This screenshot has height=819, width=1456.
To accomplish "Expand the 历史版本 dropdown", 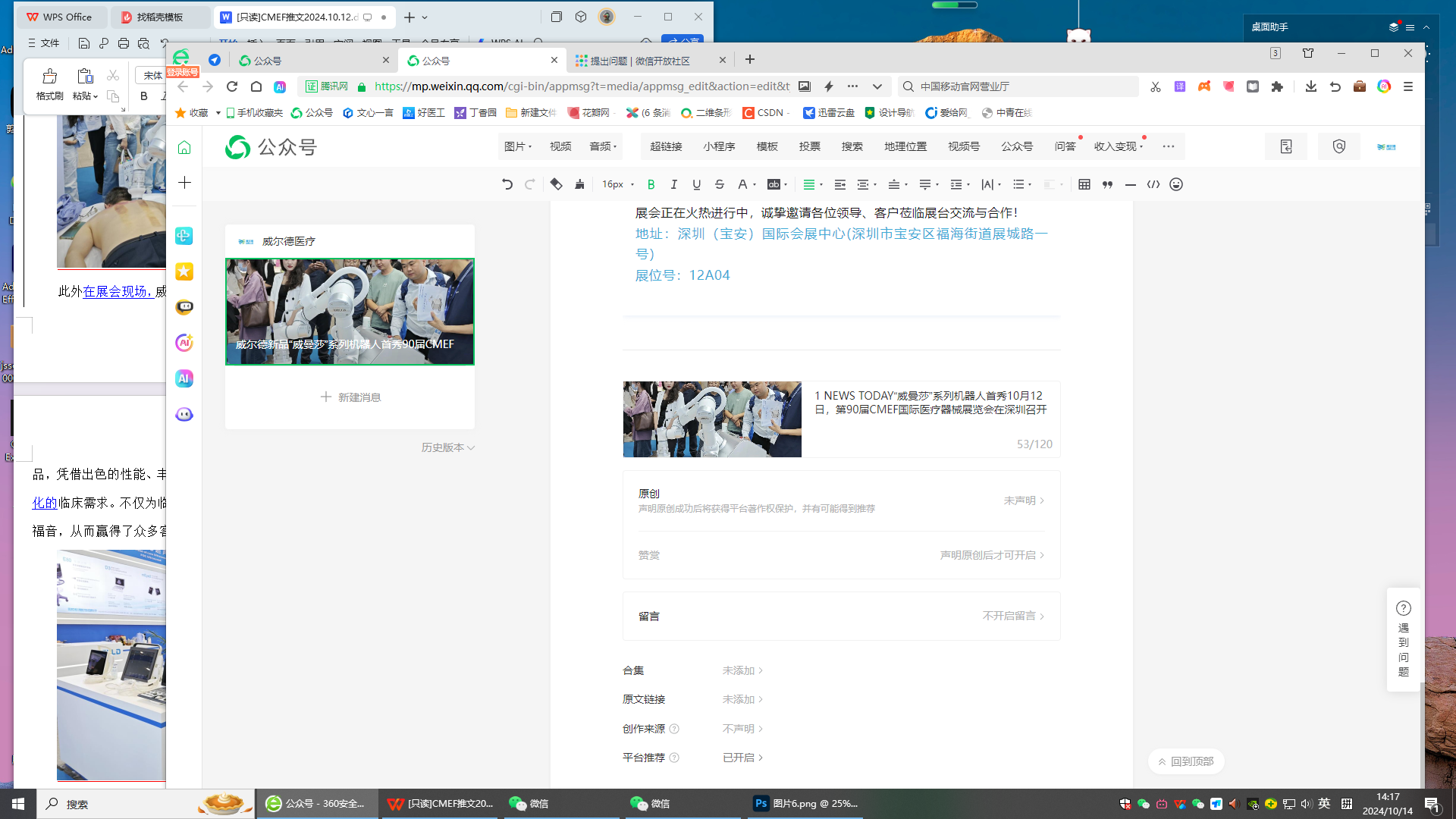I will 447,447.
